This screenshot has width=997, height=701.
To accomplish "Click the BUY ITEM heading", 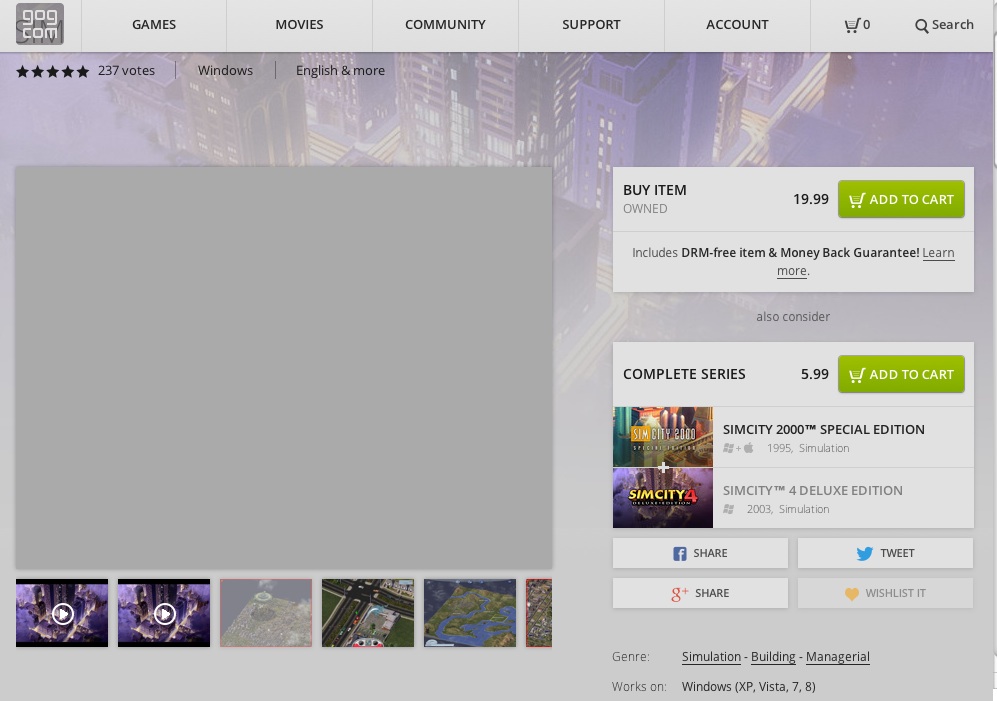I will coord(655,190).
